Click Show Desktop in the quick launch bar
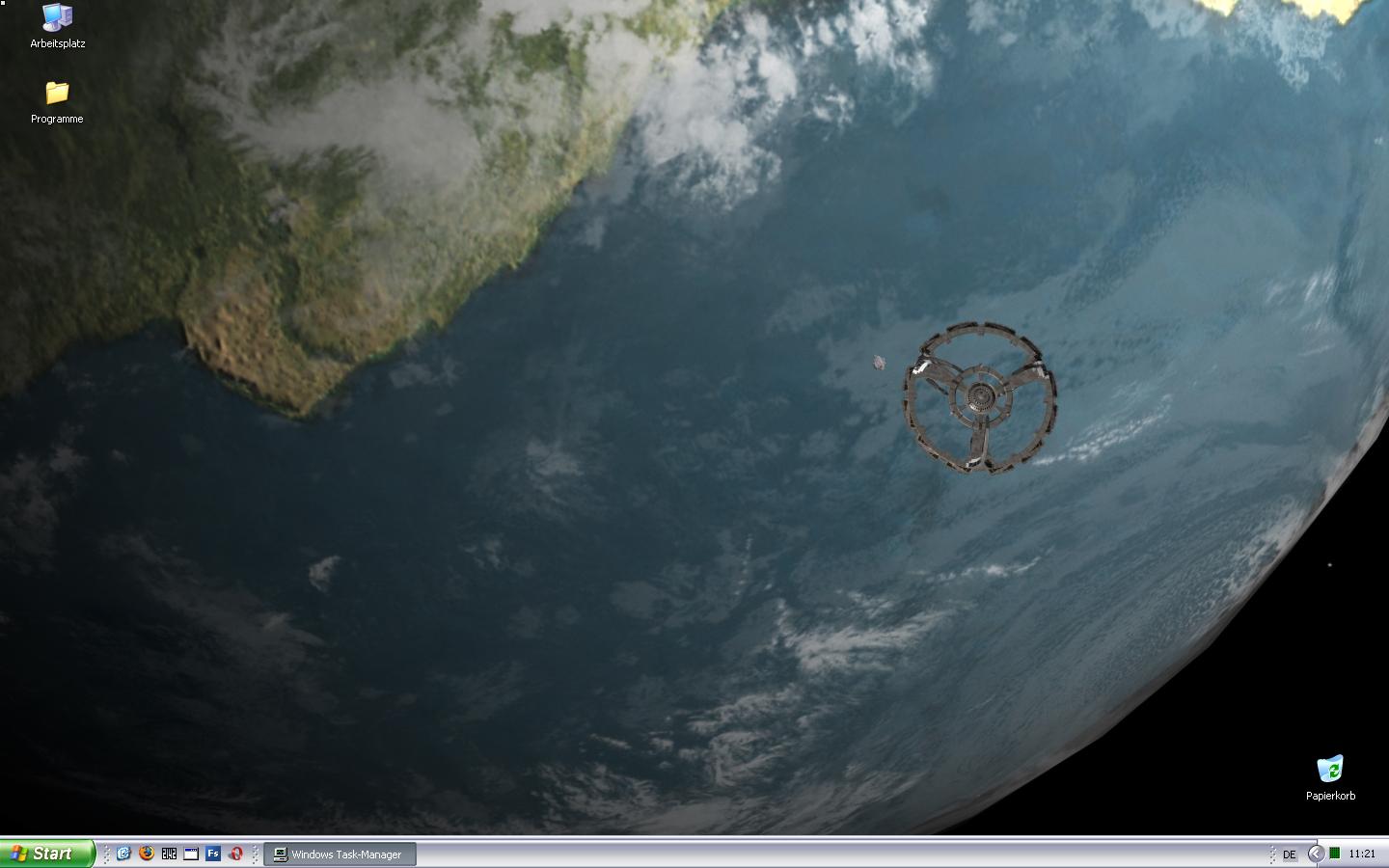 (x=123, y=854)
